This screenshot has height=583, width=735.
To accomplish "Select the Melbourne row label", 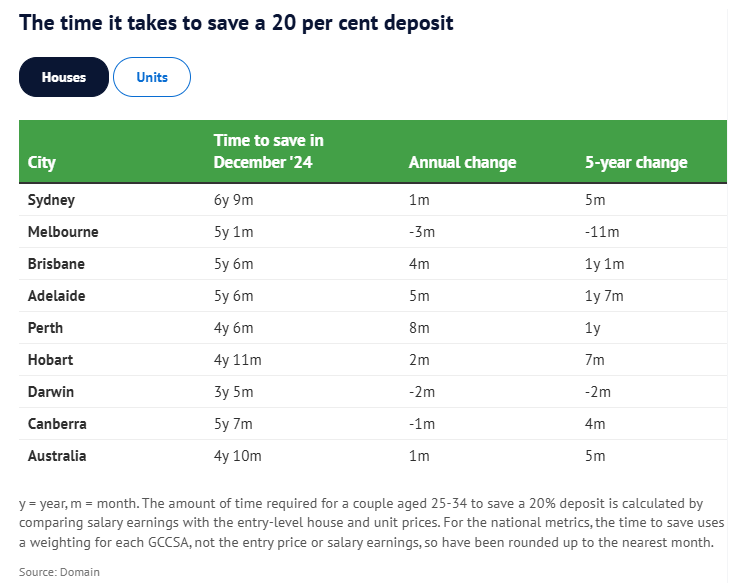I will pyautogui.click(x=63, y=232).
